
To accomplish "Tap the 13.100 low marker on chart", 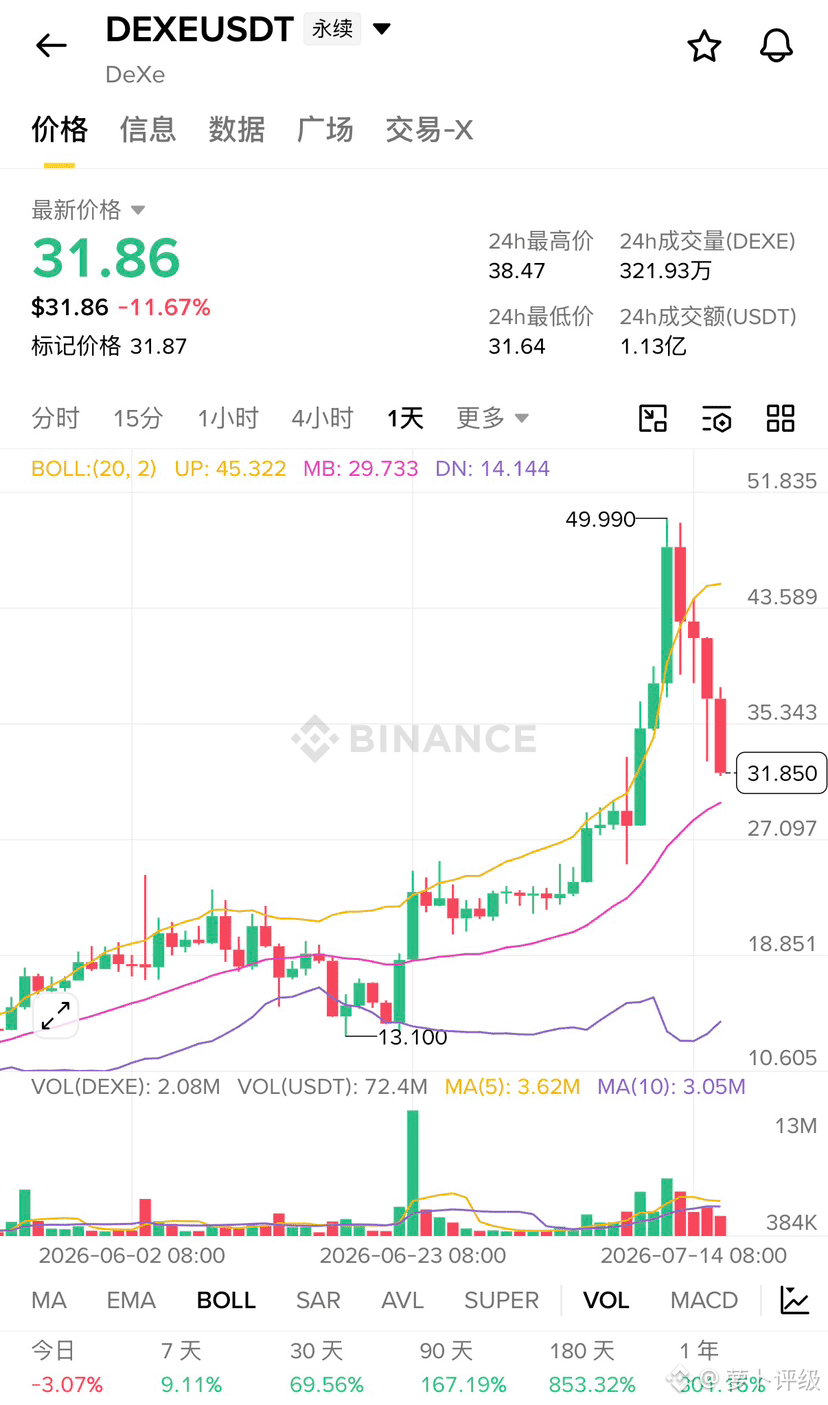I will coord(412,1037).
